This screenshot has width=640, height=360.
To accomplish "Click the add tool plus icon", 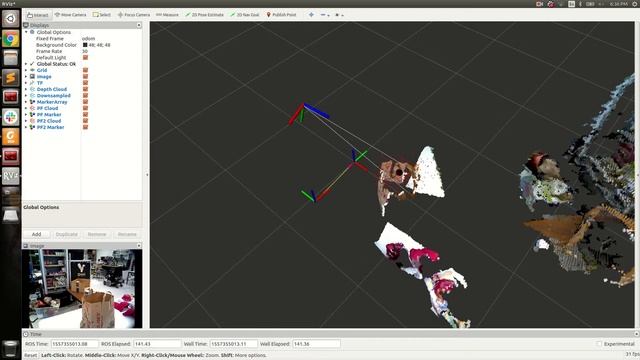I will [x=311, y=15].
